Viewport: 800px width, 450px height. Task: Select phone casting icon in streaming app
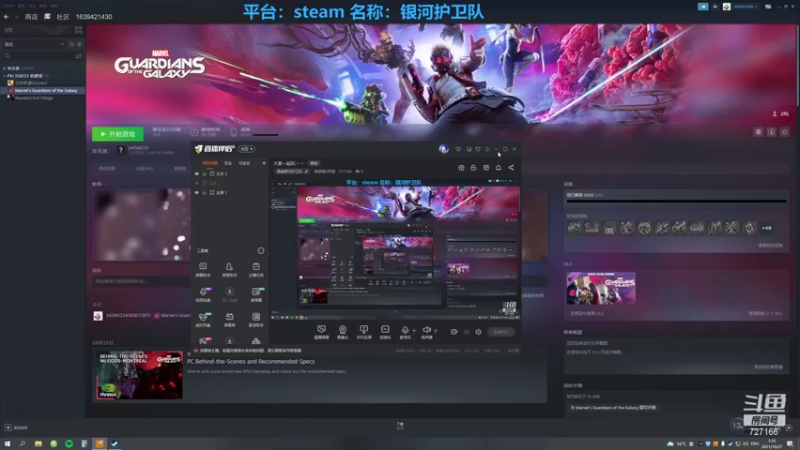coord(364,330)
